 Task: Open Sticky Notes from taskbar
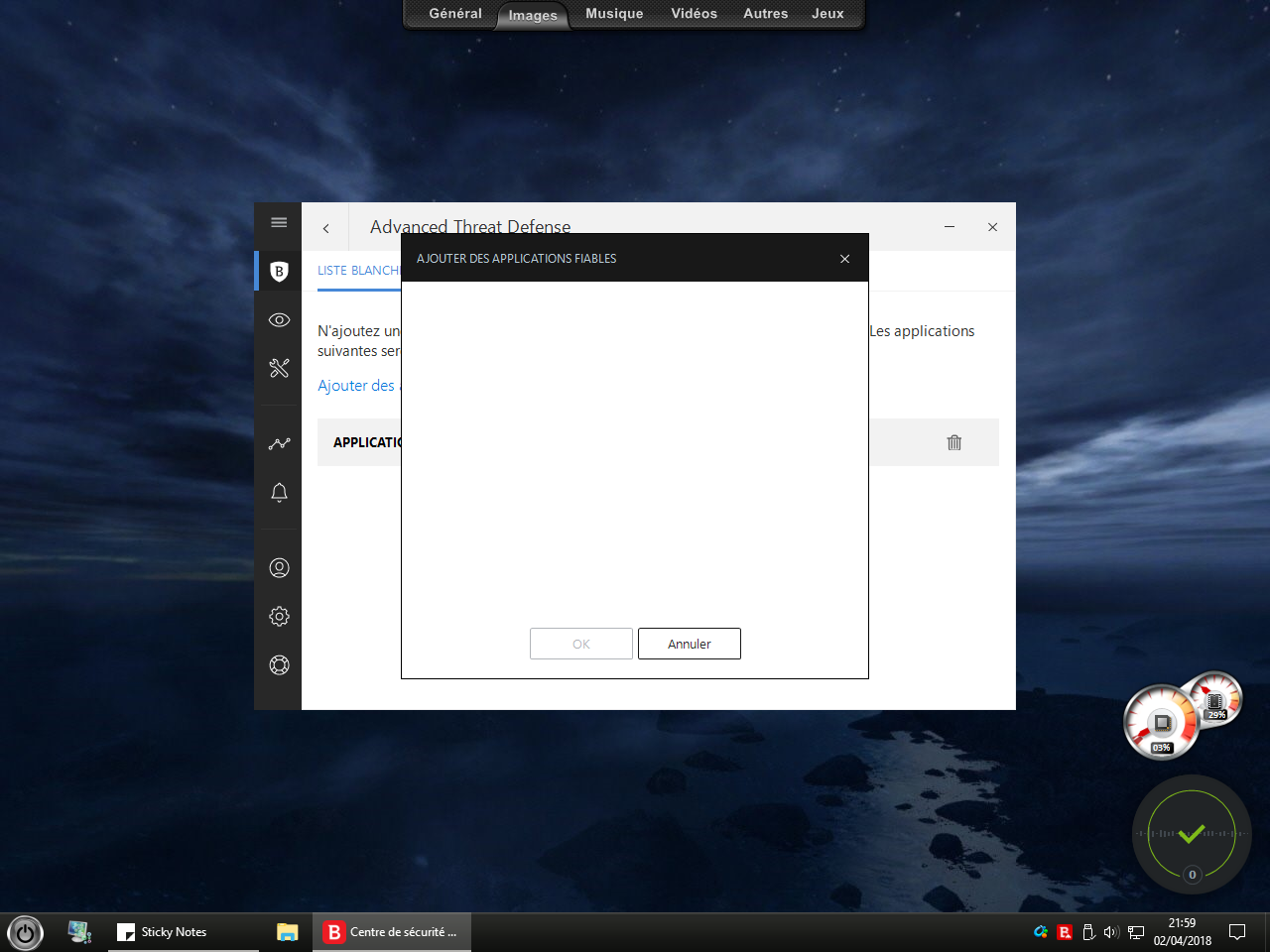pyautogui.click(x=184, y=932)
